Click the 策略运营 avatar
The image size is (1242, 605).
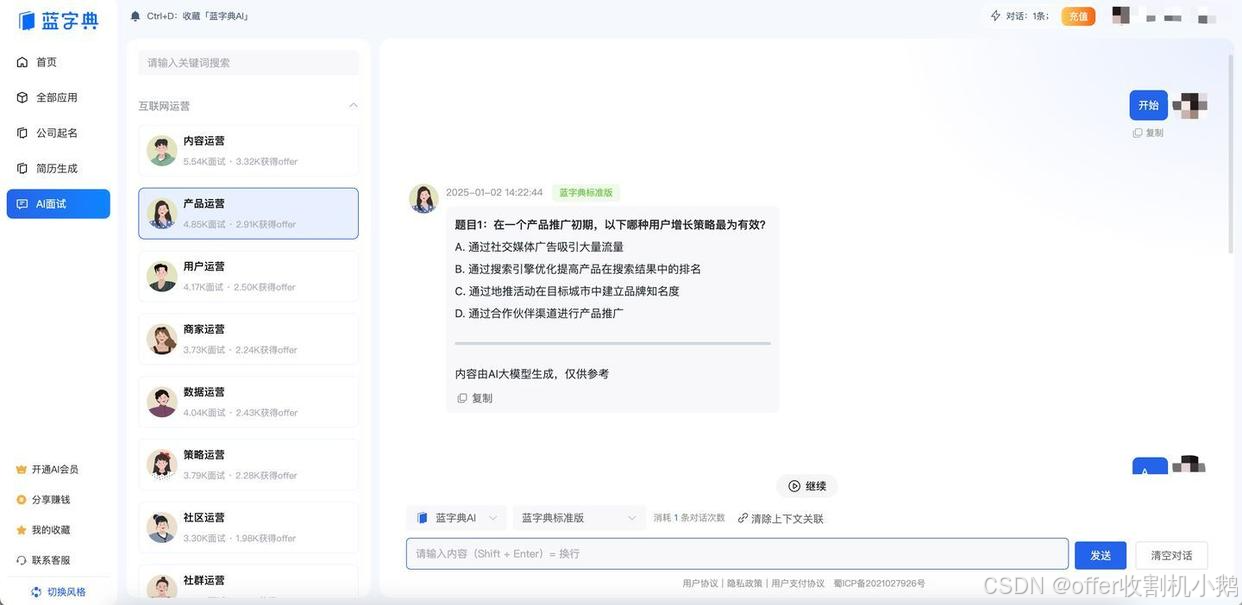pyautogui.click(x=162, y=464)
